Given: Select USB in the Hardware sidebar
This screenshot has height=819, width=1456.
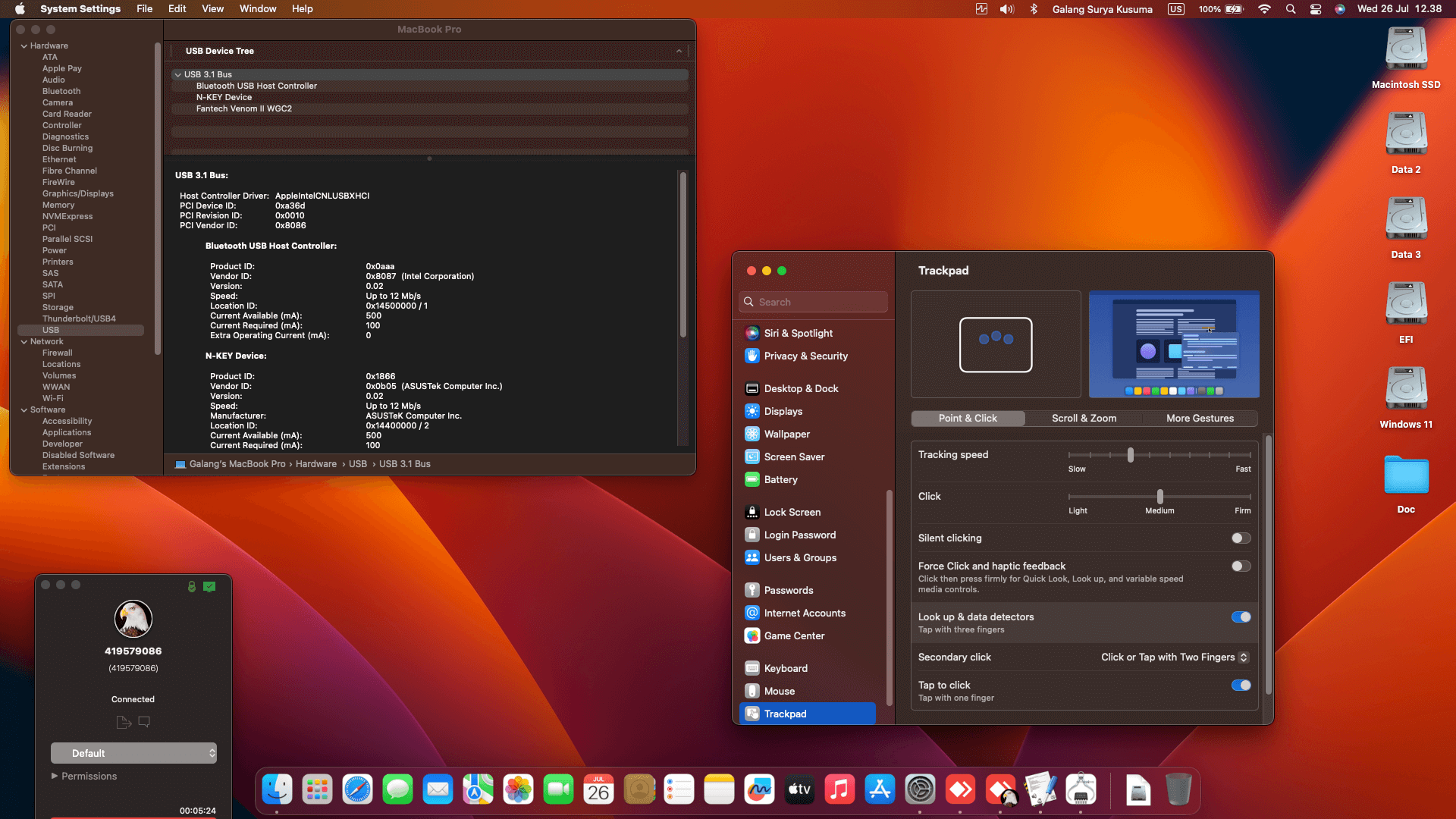Looking at the screenshot, I should (x=51, y=329).
